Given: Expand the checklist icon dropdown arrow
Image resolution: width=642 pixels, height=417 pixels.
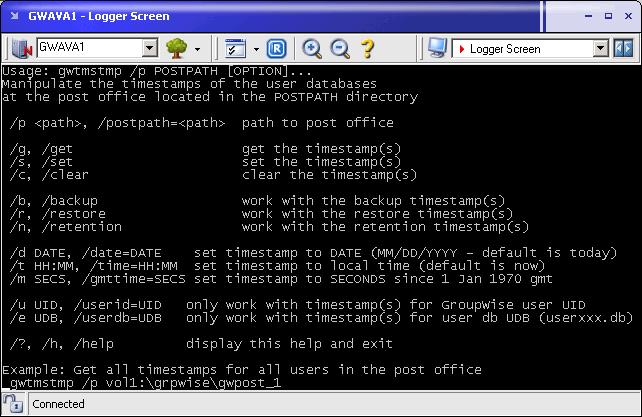Looking at the screenshot, I should click(256, 50).
